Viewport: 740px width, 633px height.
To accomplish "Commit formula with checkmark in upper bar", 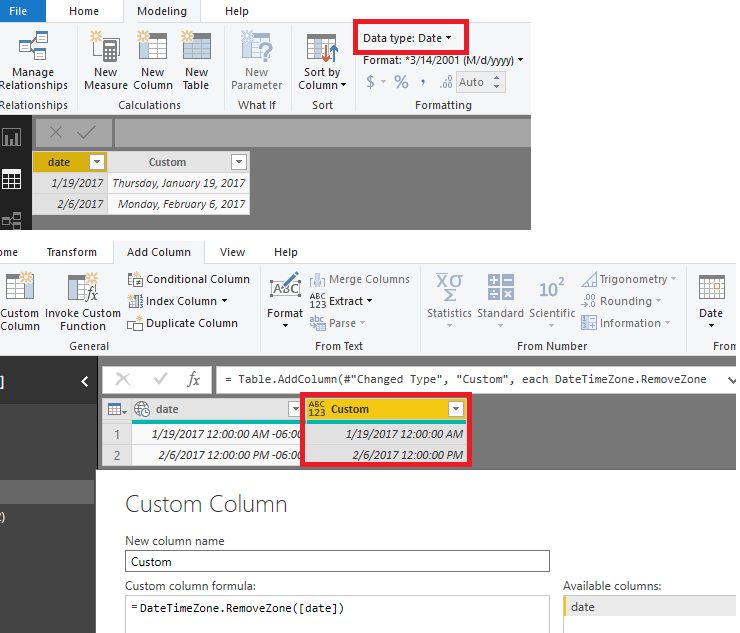I will point(86,132).
